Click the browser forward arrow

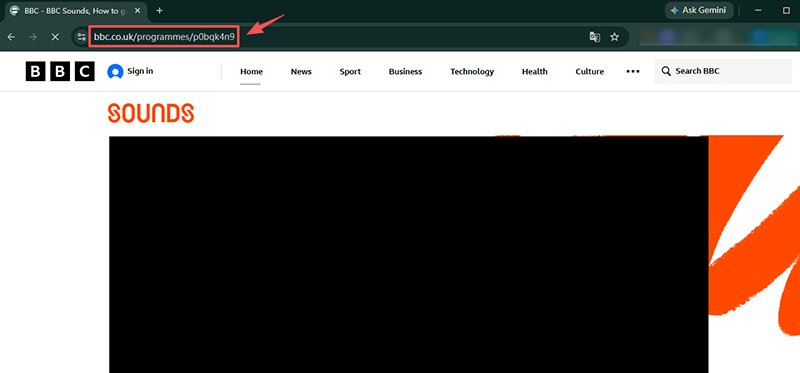click(x=33, y=37)
